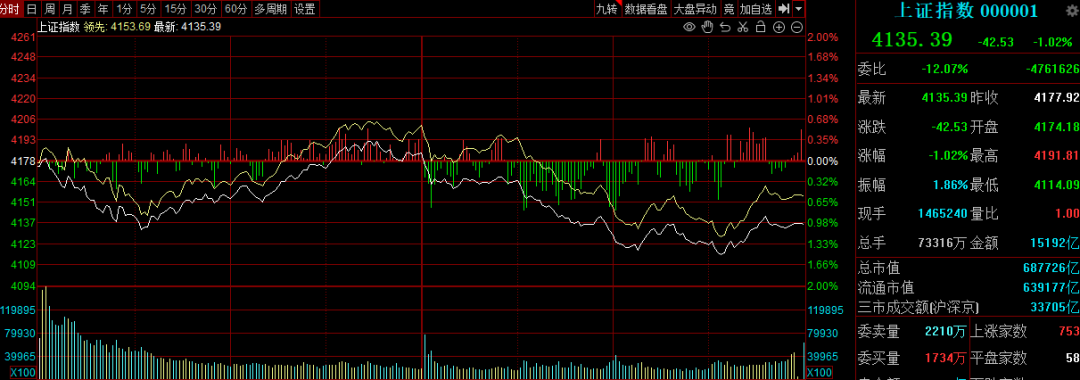Switch to the 周 weekly tab
Image resolution: width=1080 pixels, height=380 pixels.
click(50, 9)
